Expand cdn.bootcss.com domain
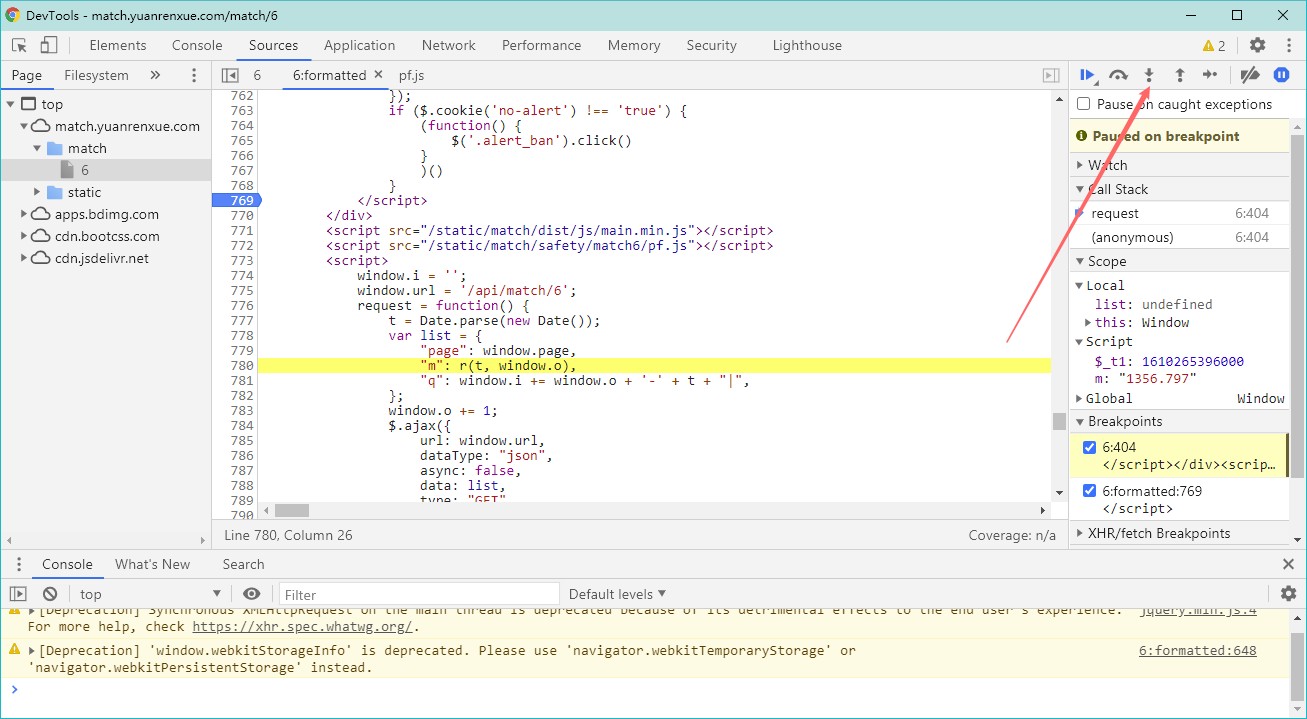1307x719 pixels. coord(24,236)
